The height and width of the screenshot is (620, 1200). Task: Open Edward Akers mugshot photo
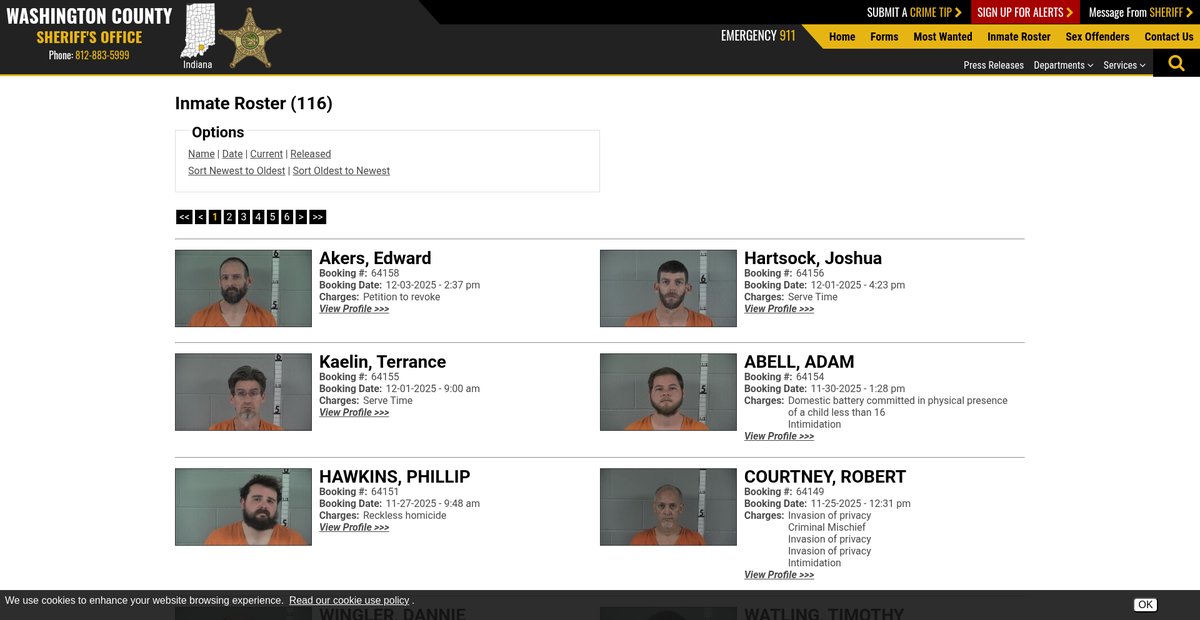click(x=243, y=288)
